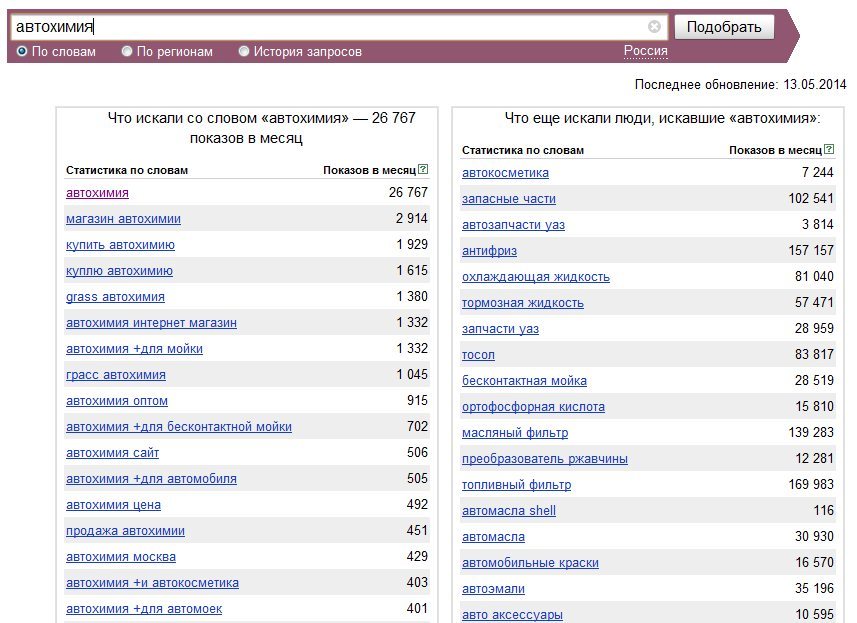
Task: Open the 'автозапчасти уаз' link
Action: coord(513,225)
